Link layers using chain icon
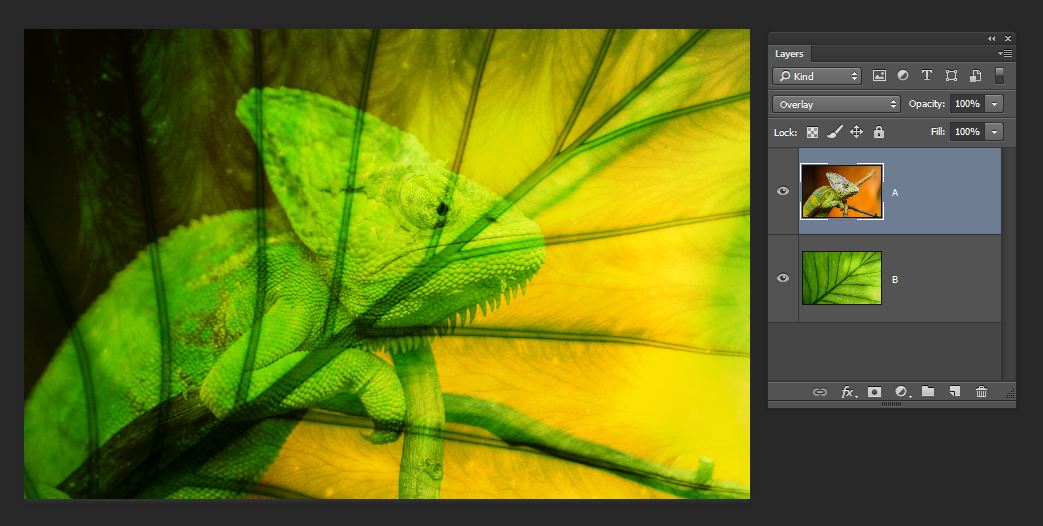Image resolution: width=1043 pixels, height=526 pixels. pyautogui.click(x=820, y=392)
